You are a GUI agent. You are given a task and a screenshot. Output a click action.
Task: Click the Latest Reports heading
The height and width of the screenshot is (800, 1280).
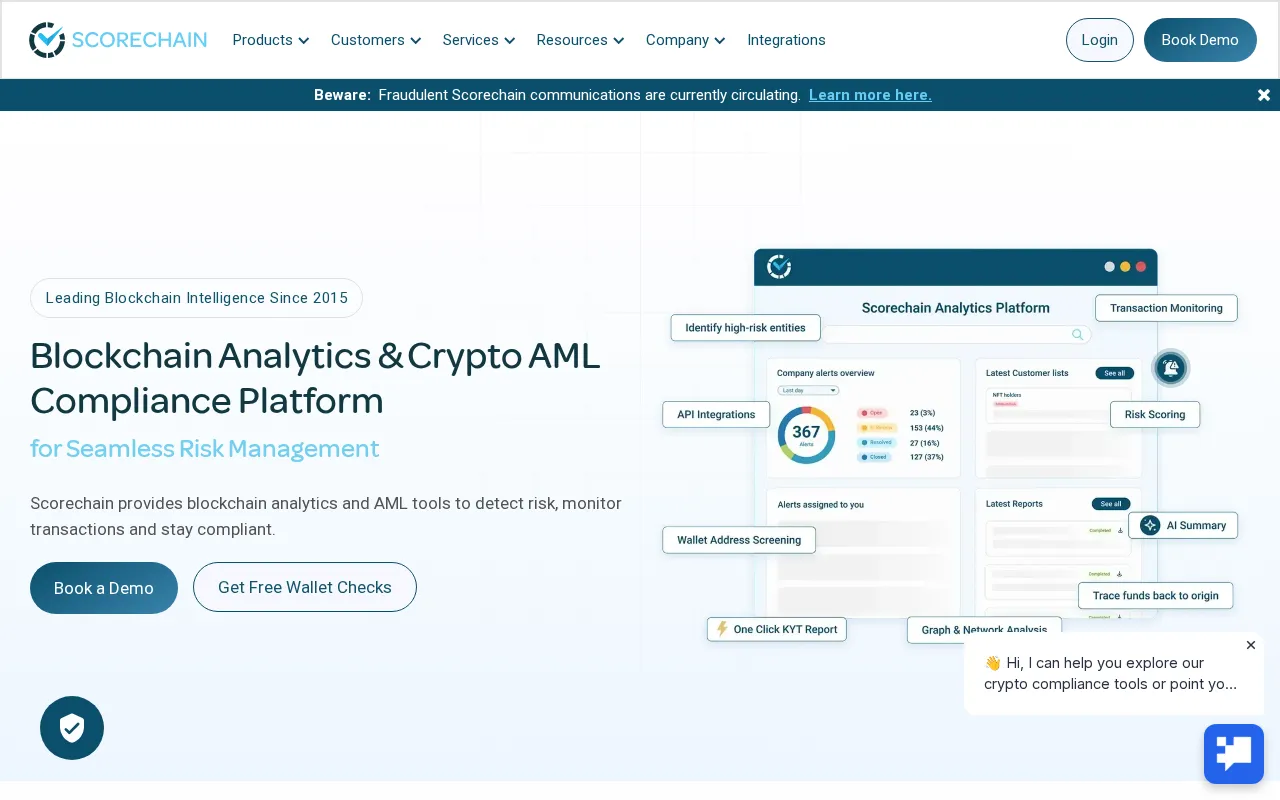(x=1014, y=504)
